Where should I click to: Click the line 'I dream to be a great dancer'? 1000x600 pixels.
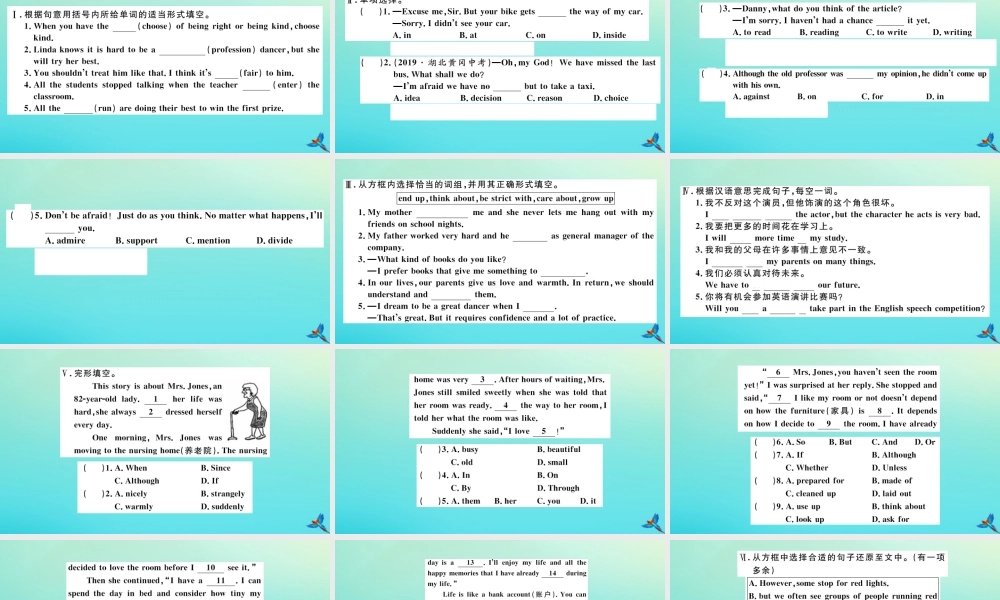pos(457,306)
